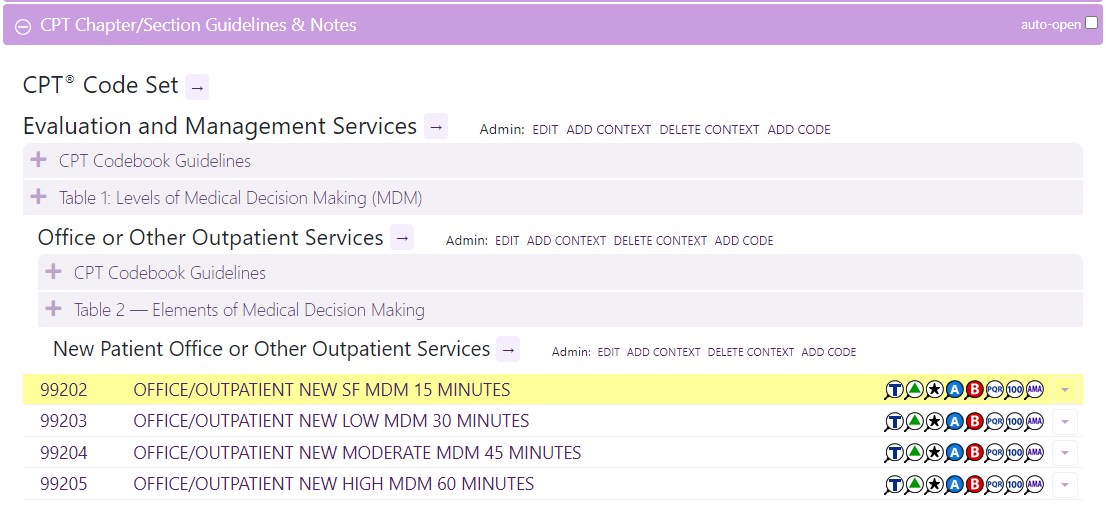Viewport: 1106px width, 509px height.
Task: Click EDIT for Office or Other Outpatient Services
Action: point(507,240)
